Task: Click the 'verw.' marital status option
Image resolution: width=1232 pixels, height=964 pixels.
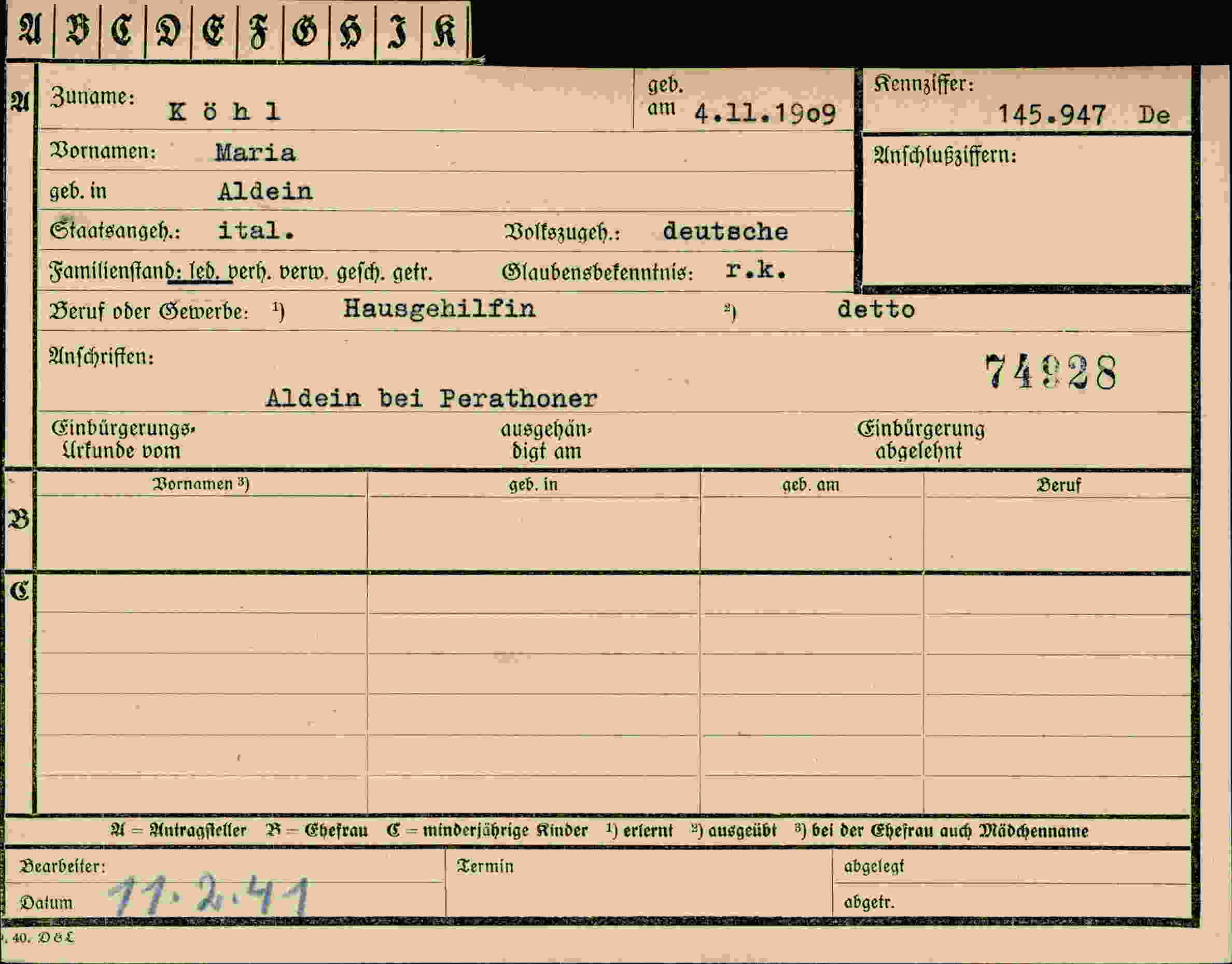Action: click(304, 273)
